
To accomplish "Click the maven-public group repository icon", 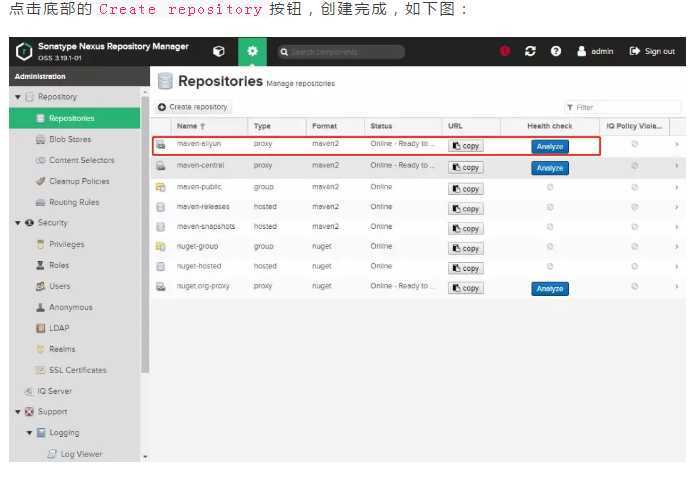I will click(x=161, y=187).
